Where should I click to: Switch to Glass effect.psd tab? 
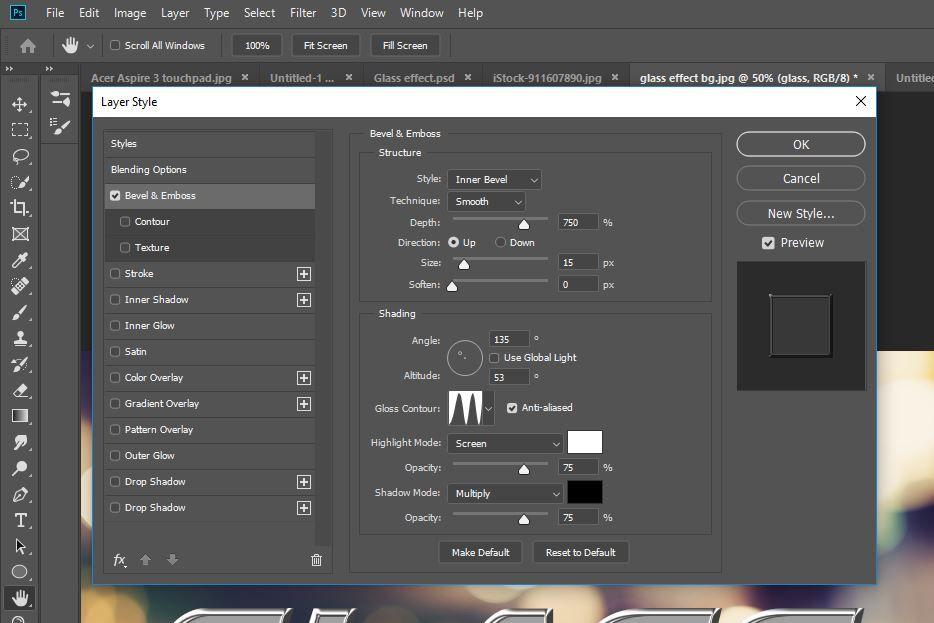(414, 78)
